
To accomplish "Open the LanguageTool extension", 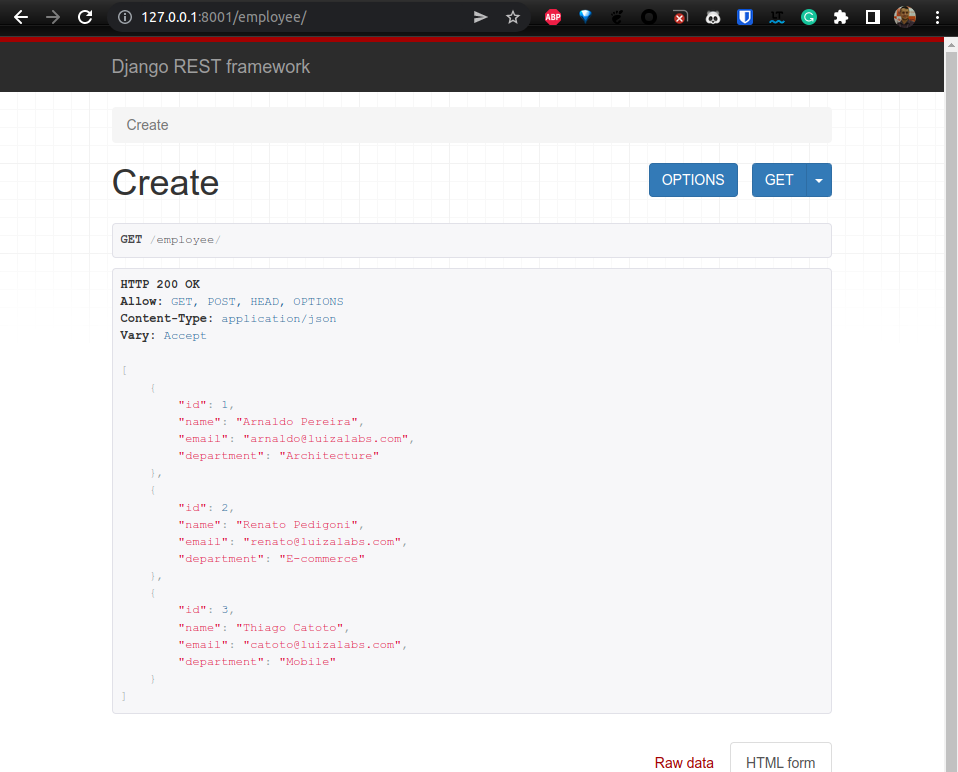I will coord(777,17).
